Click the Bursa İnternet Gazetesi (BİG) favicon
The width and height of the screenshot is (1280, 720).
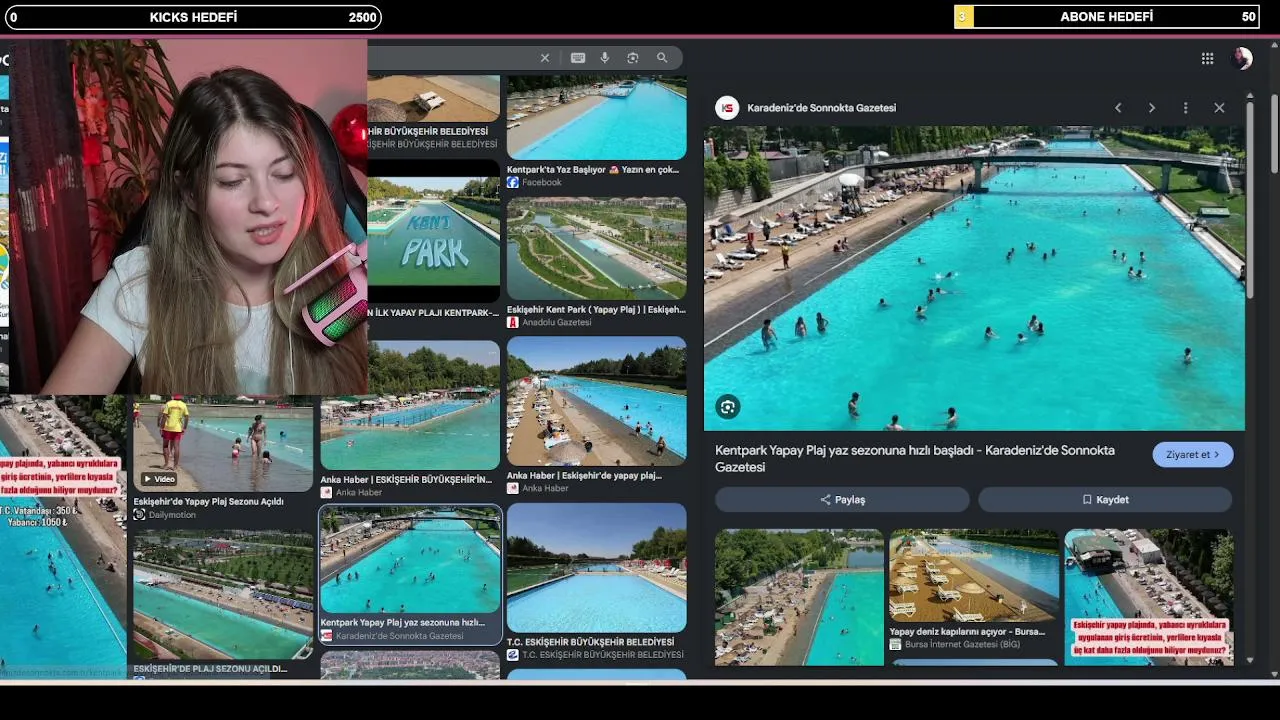pos(896,645)
